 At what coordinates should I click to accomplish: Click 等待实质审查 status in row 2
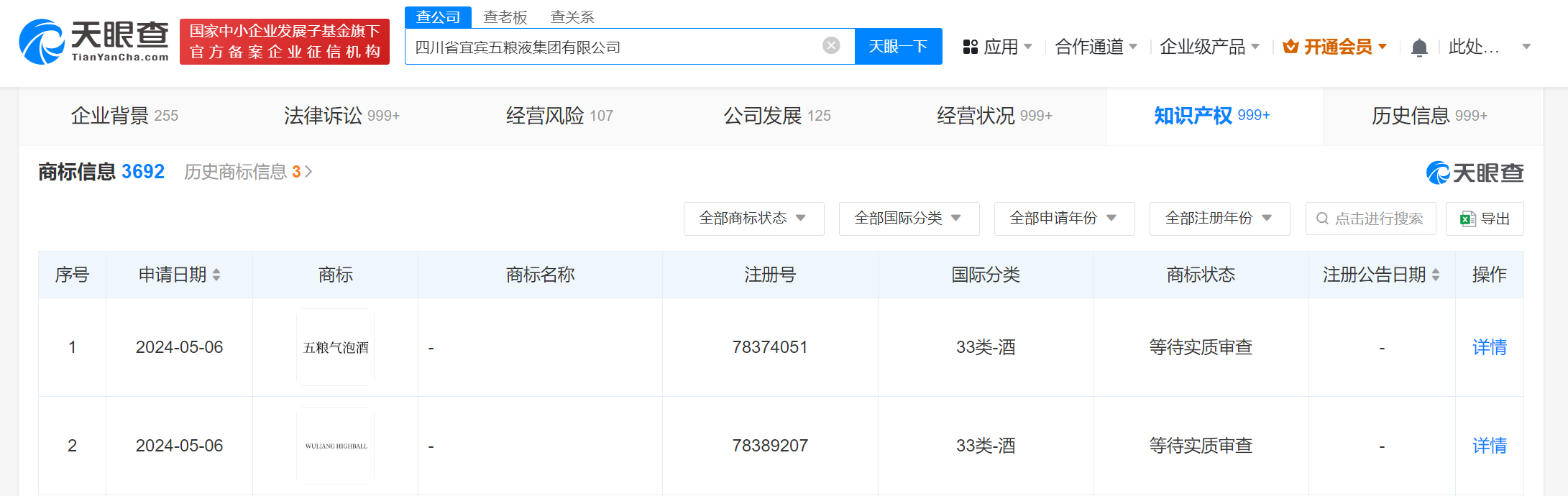coord(1201,446)
